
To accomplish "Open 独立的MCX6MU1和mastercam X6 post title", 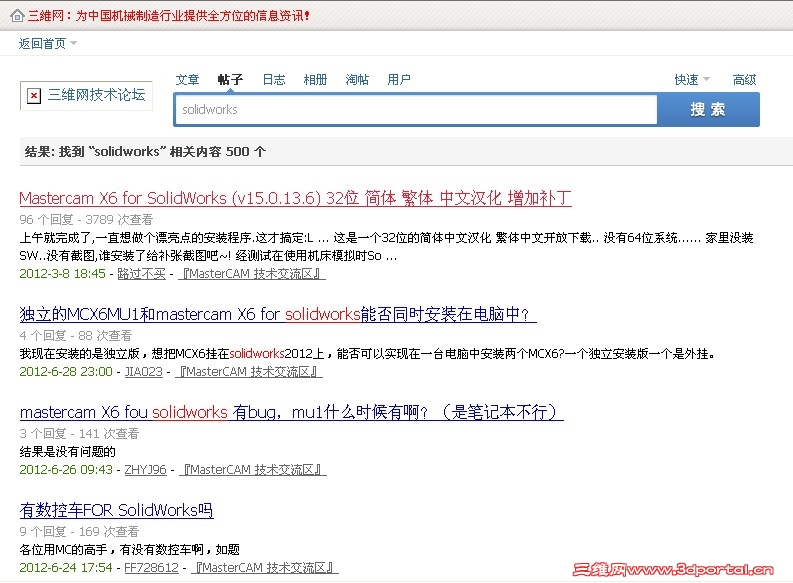I will (x=278, y=314).
